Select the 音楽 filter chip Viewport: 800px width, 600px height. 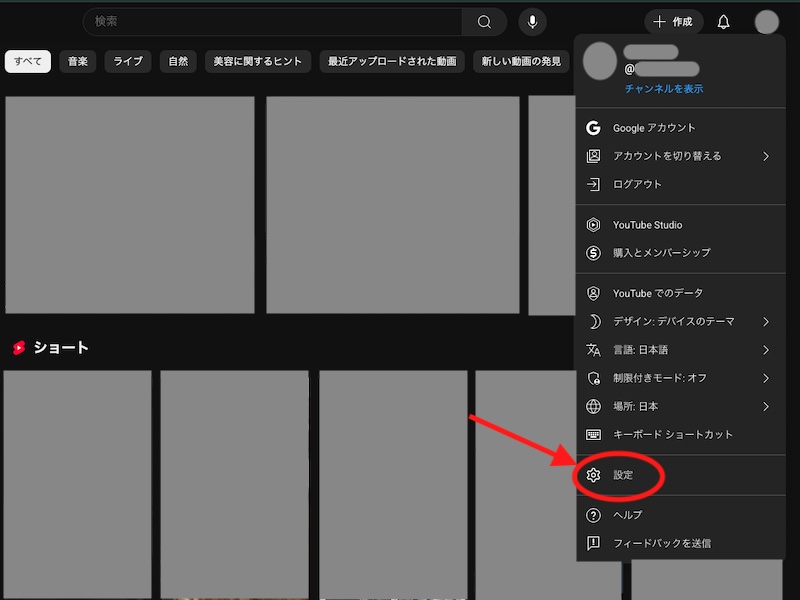77,61
